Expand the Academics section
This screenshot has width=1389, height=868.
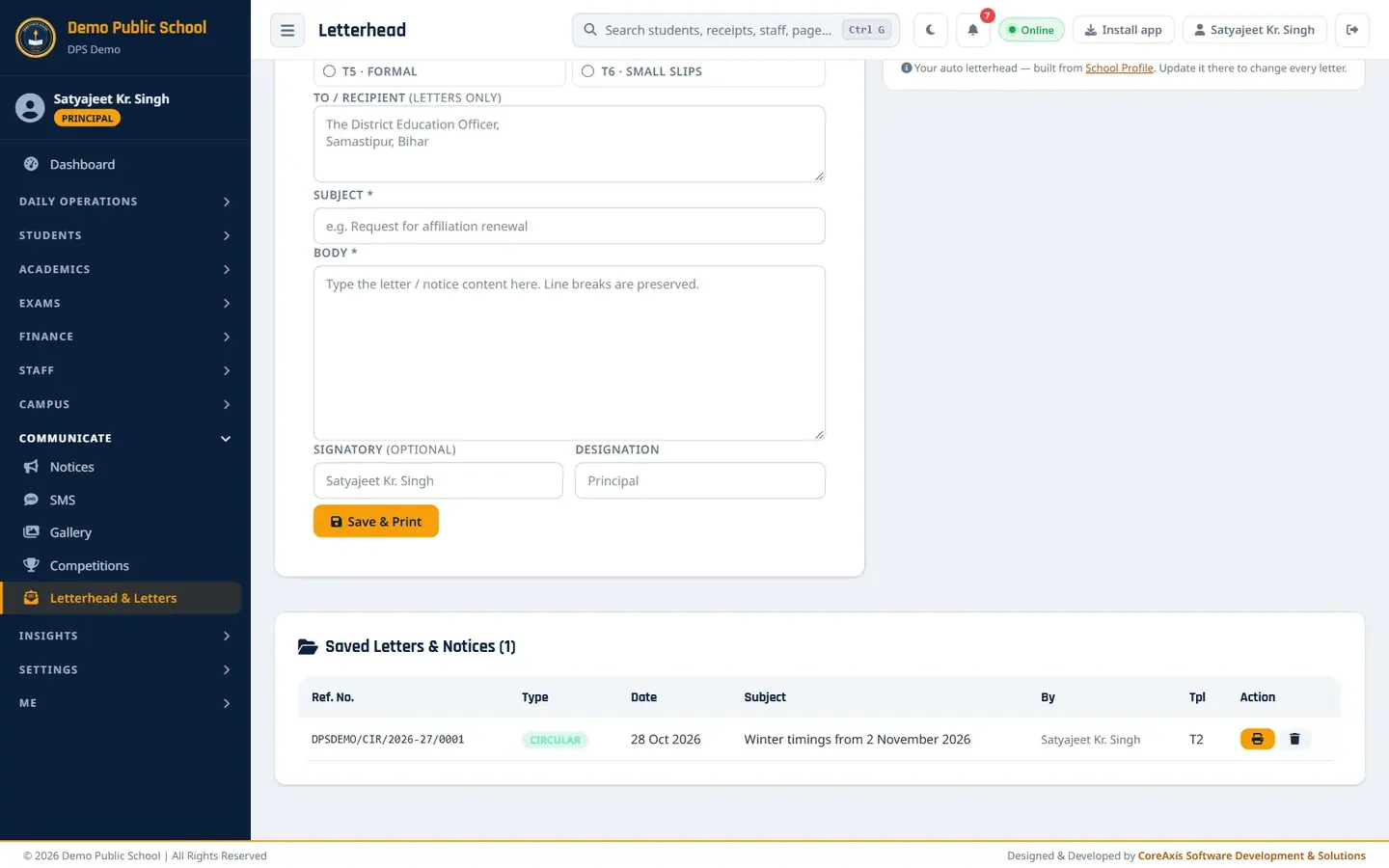pos(125,269)
